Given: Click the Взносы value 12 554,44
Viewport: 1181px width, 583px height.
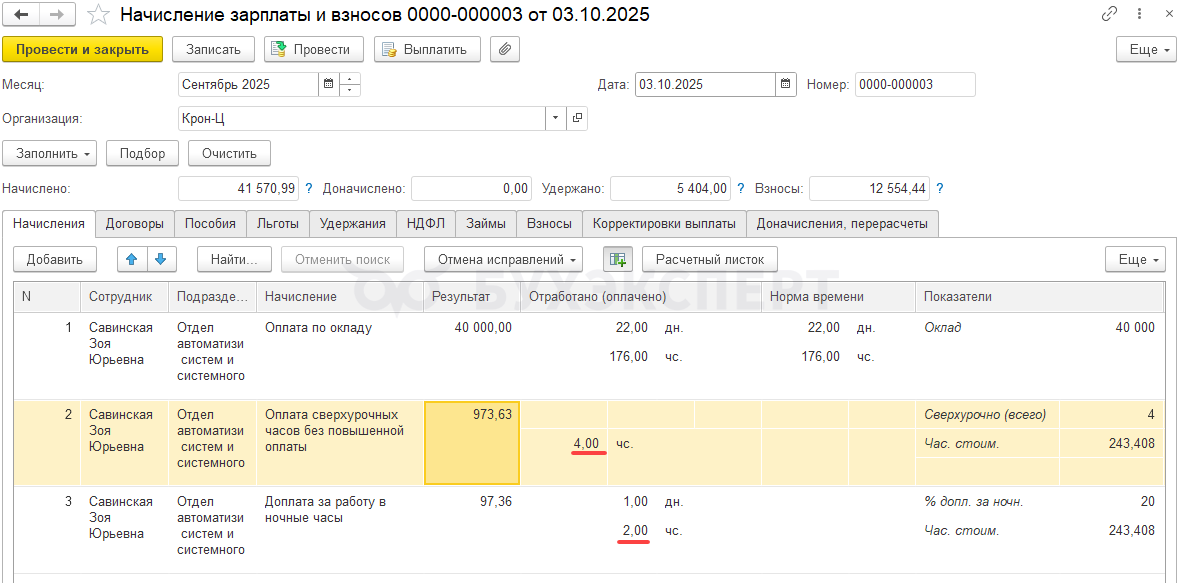Looking at the screenshot, I should 869,188.
